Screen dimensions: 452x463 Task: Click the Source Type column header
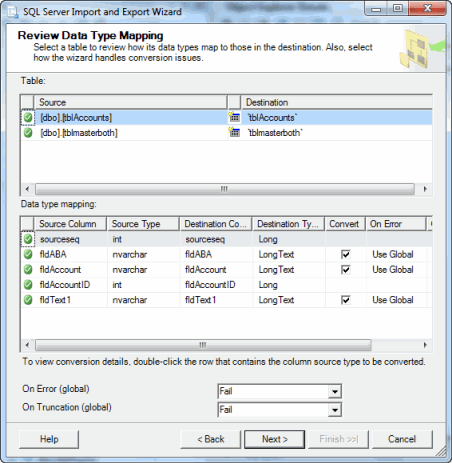tap(143, 224)
